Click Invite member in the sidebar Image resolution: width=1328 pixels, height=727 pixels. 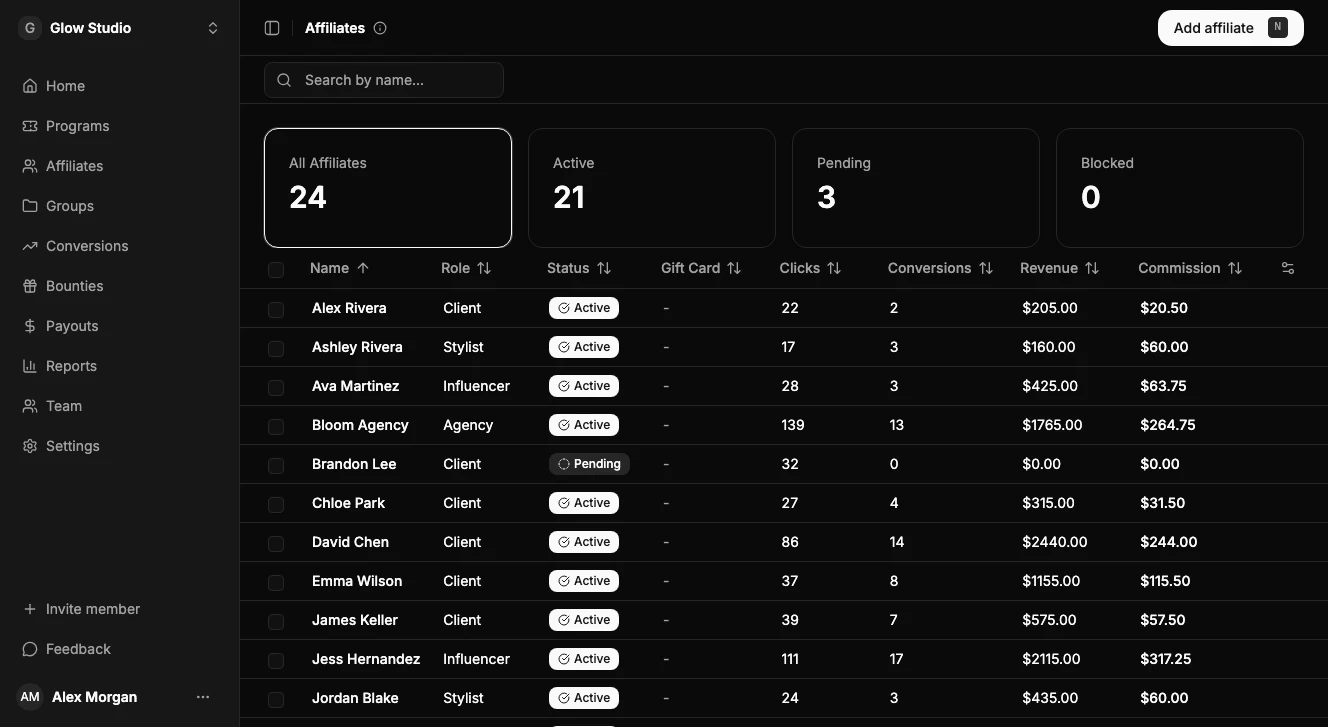click(92, 609)
